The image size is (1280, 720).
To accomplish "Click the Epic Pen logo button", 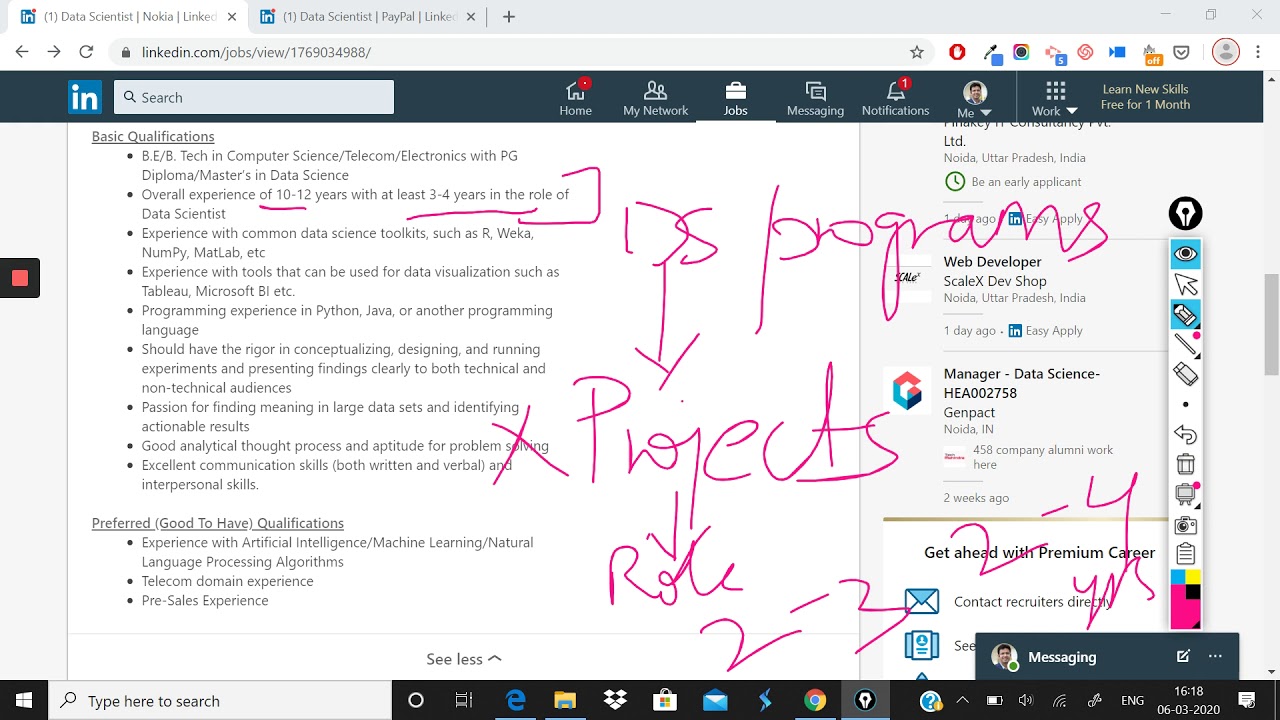I will tap(1185, 213).
